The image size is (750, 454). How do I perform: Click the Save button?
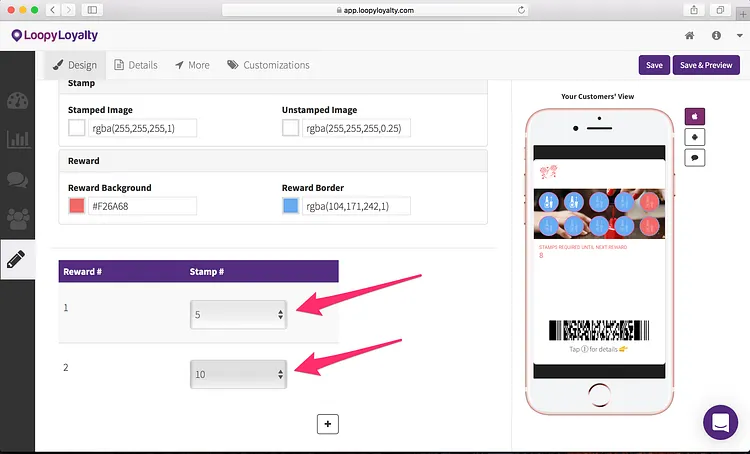click(654, 65)
